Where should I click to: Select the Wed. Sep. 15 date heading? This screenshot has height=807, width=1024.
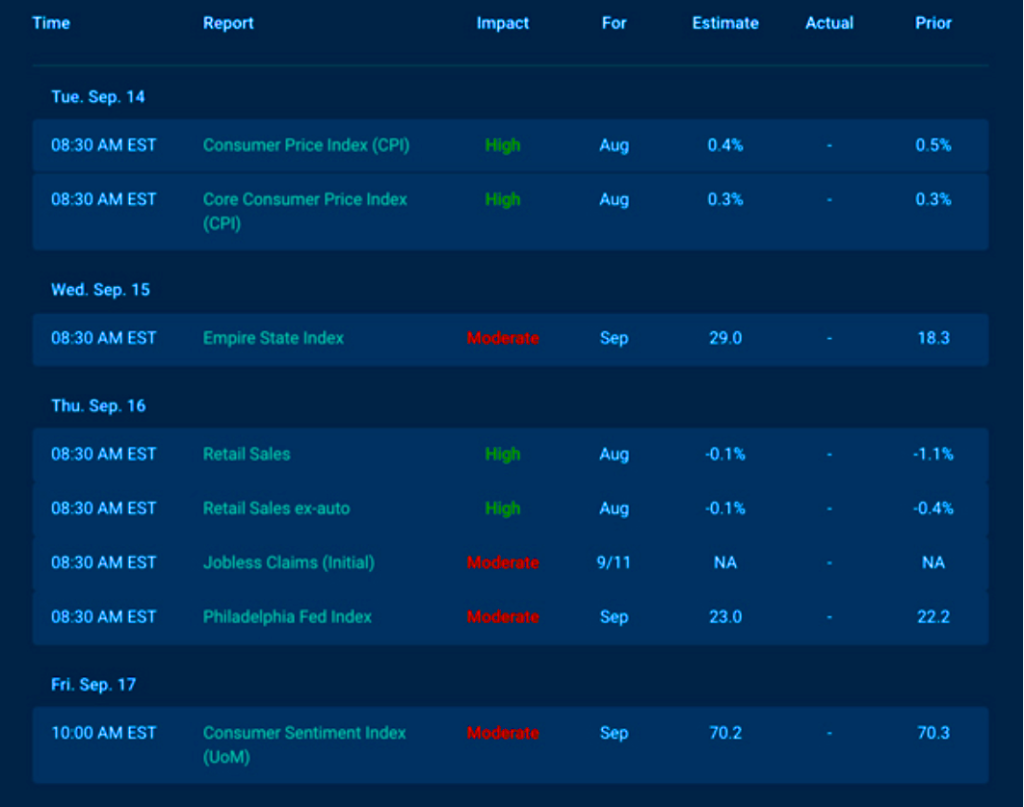click(100, 289)
